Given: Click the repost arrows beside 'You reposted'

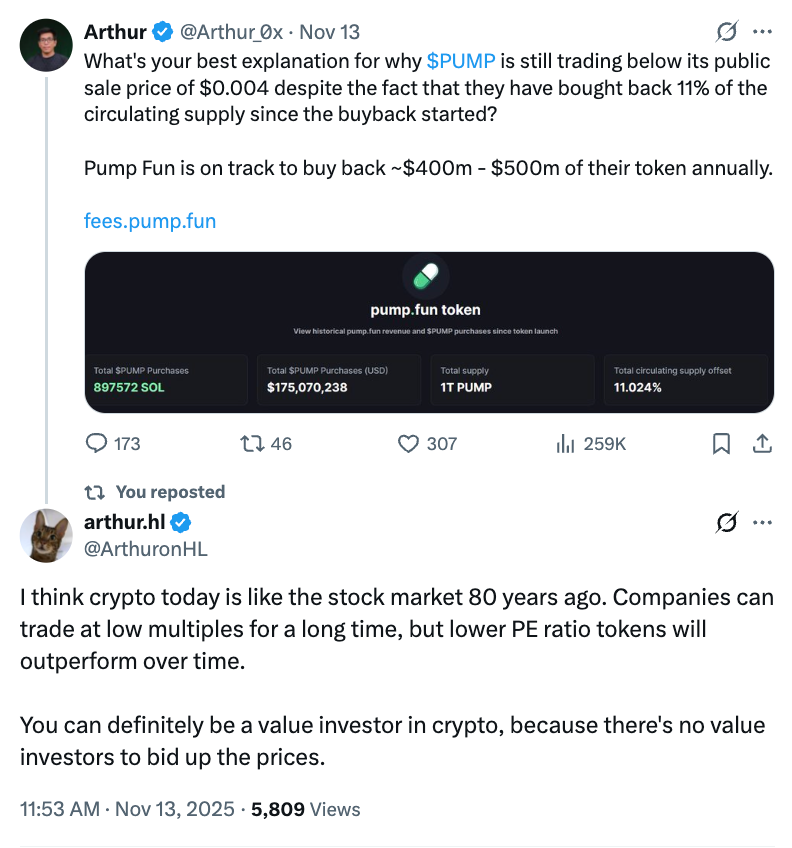Looking at the screenshot, I should point(94,491).
